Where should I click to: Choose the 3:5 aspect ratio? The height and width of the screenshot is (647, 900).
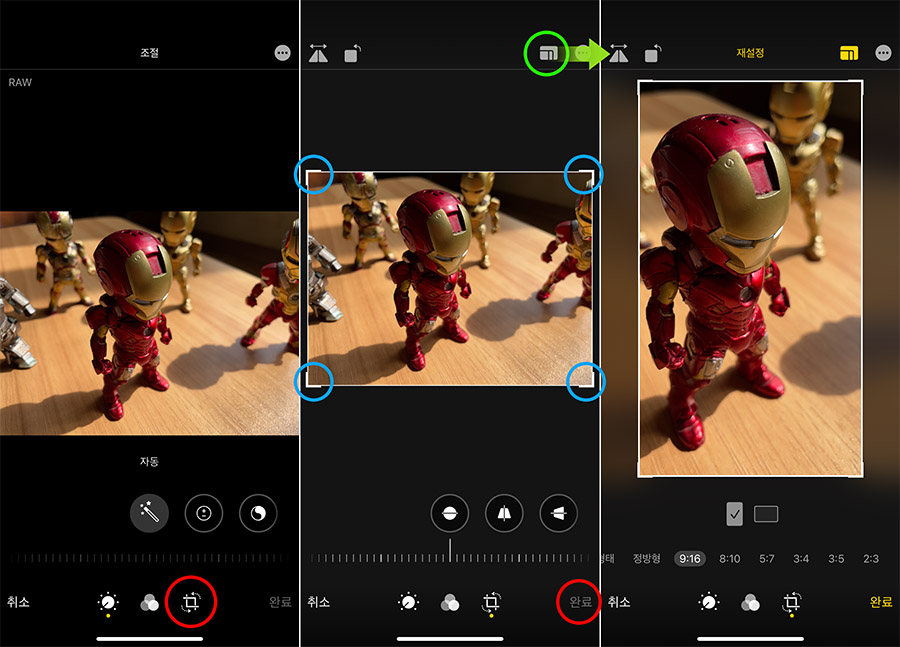coord(836,559)
